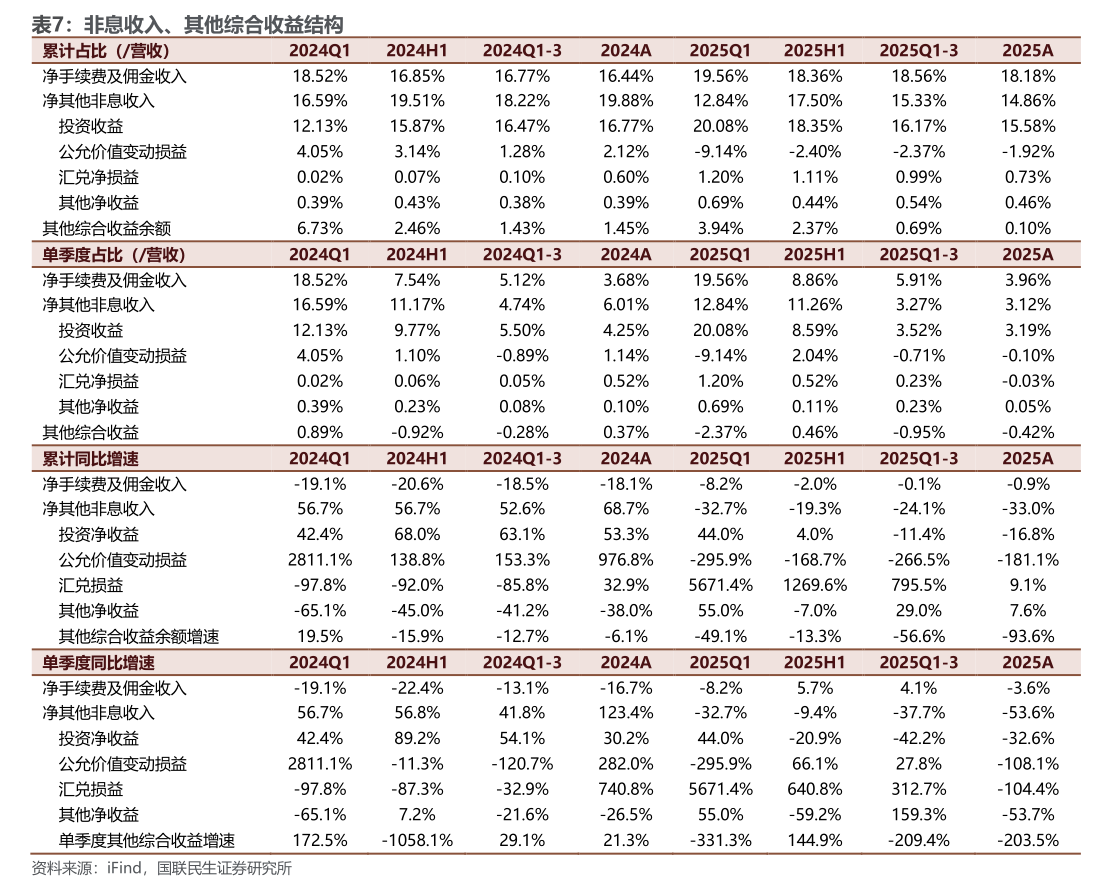Pick the figure -38.0%
This screenshot has height=892, width=1110.
click(x=626, y=611)
